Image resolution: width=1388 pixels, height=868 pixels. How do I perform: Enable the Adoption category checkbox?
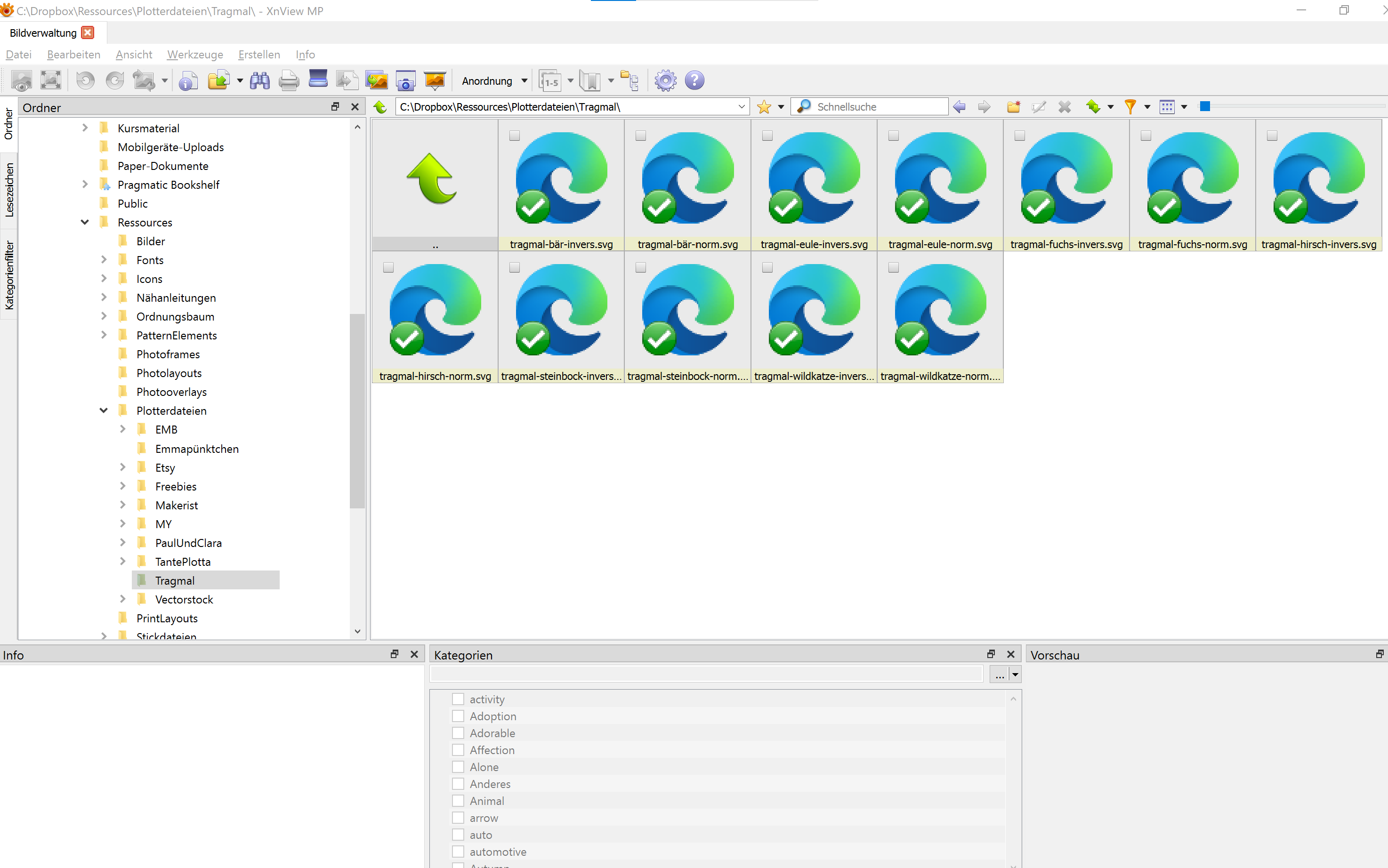coord(458,716)
